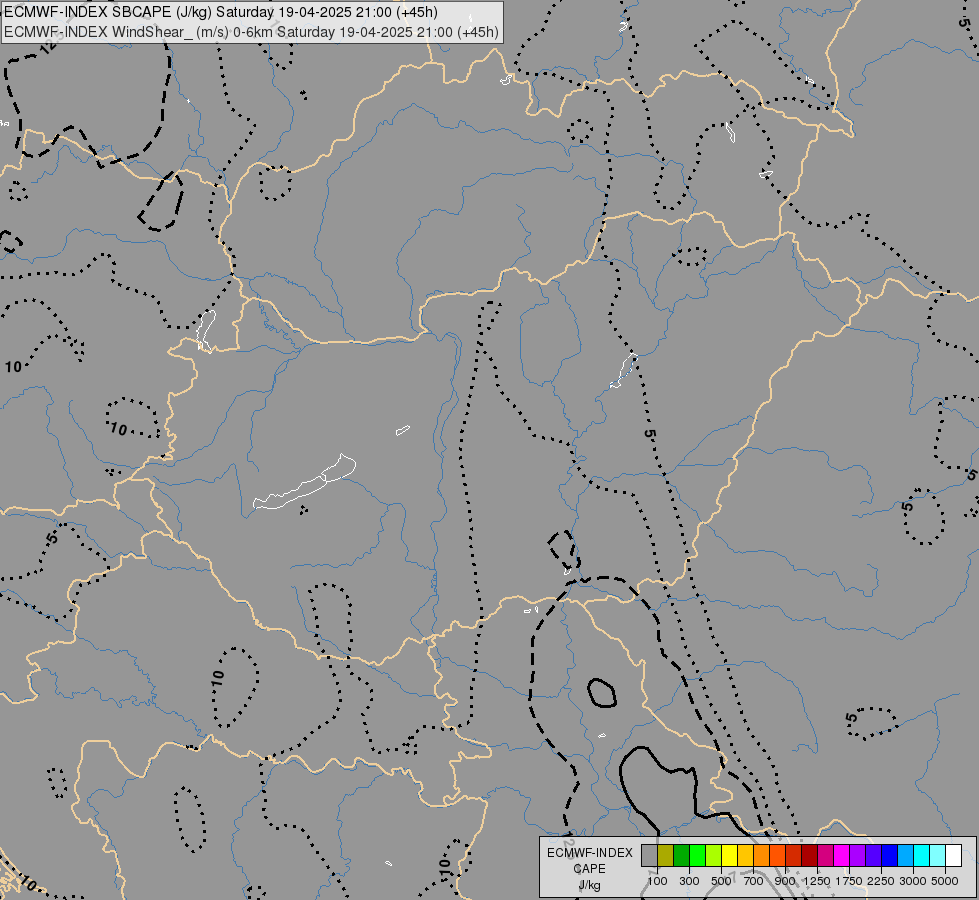Click the SBCAPE title line in header
Image resolution: width=979 pixels, height=900 pixels.
(221, 12)
